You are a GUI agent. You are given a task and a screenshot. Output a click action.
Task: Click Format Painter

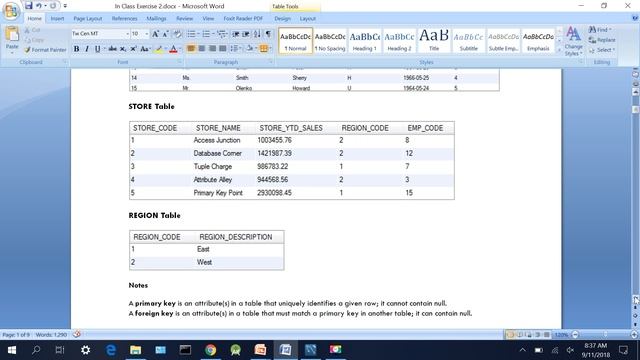(45, 50)
